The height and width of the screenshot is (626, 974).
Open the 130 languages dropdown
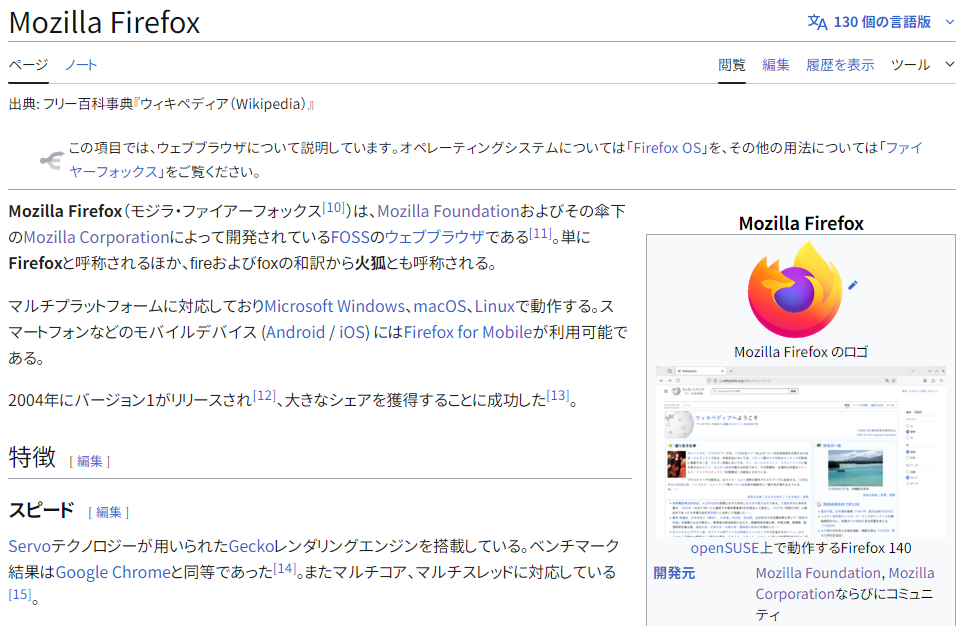pyautogui.click(x=882, y=22)
